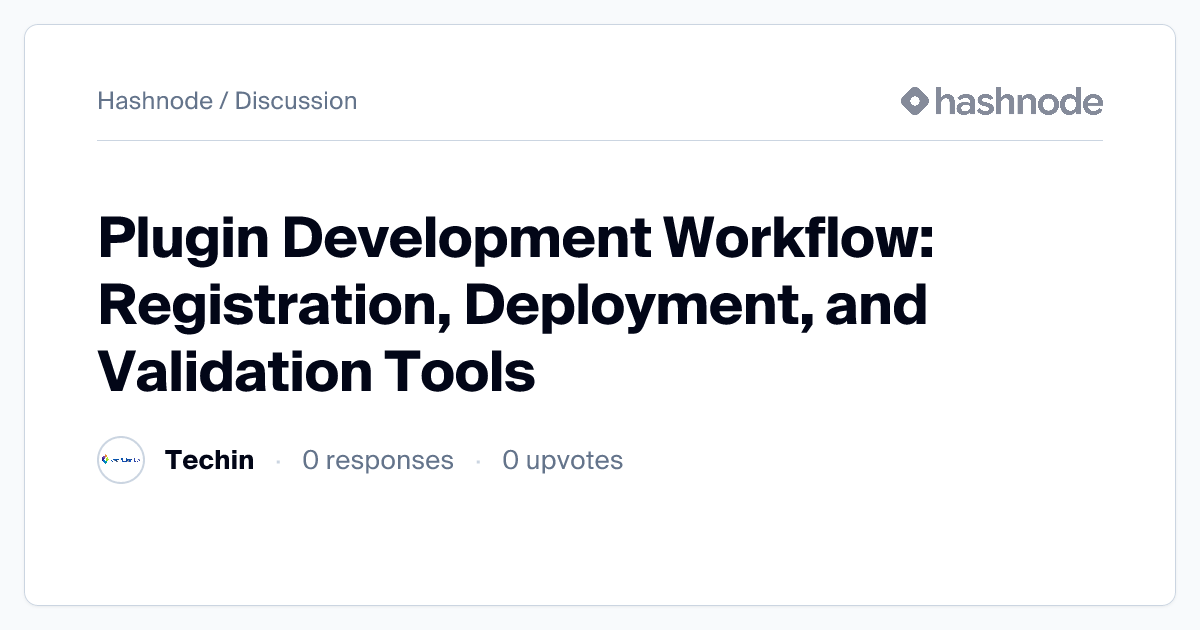
Task: Click the '0 responses' counter link
Action: pyautogui.click(x=378, y=460)
